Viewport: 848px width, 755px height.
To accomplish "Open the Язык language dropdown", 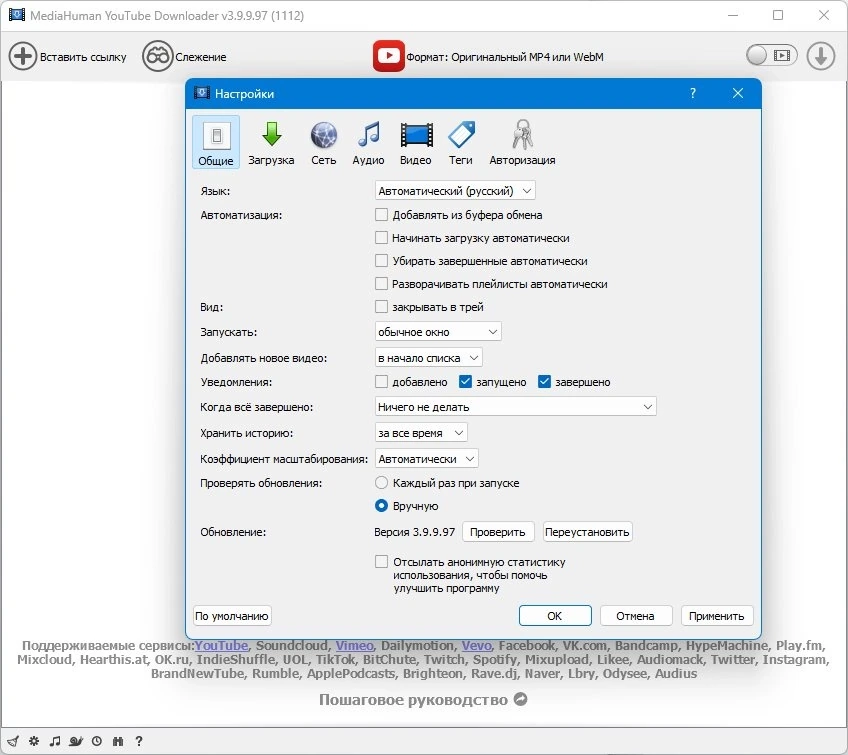I will 455,191.
